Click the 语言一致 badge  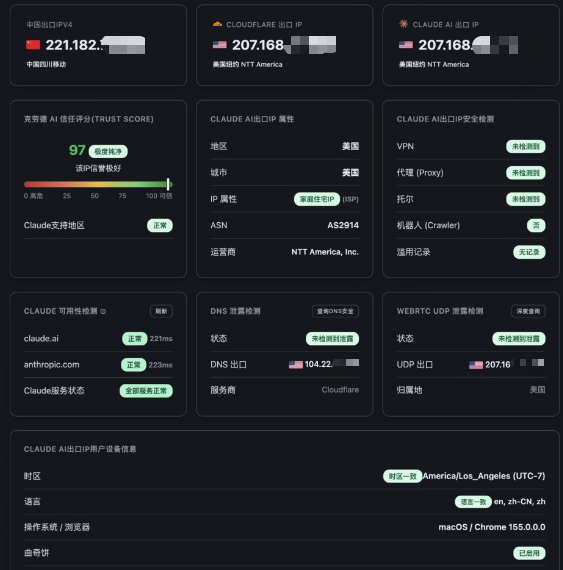click(473, 502)
